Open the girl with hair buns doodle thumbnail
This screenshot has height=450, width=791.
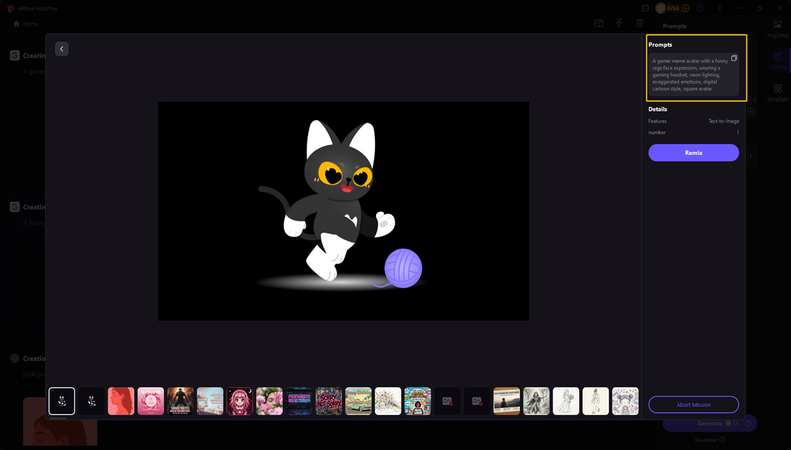click(625, 401)
